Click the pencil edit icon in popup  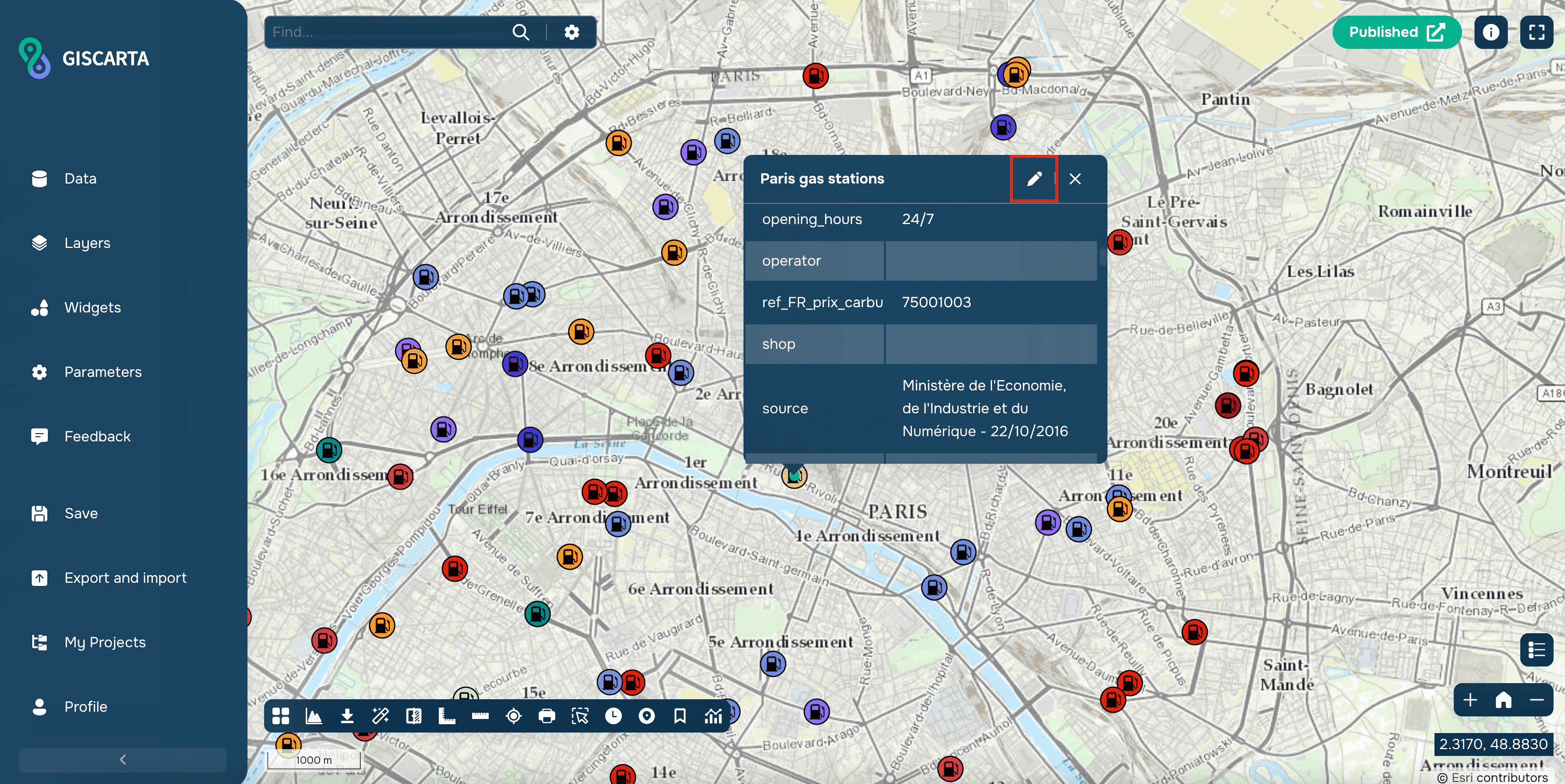point(1034,178)
